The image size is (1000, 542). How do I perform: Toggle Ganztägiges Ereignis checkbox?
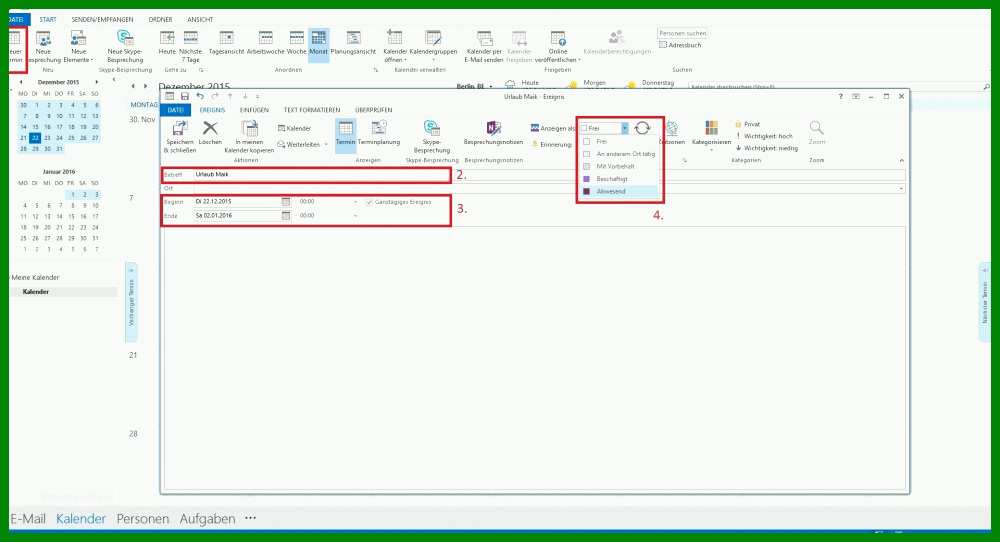tap(369, 201)
